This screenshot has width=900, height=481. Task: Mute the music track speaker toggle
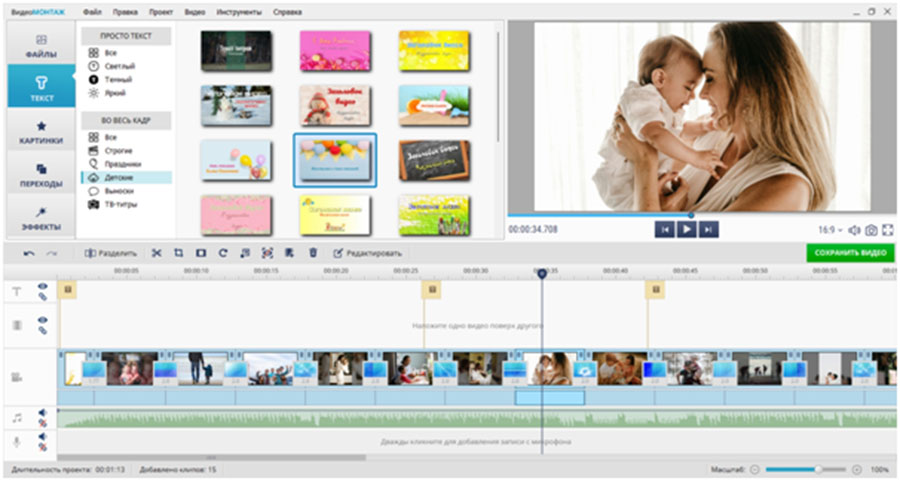pos(43,413)
